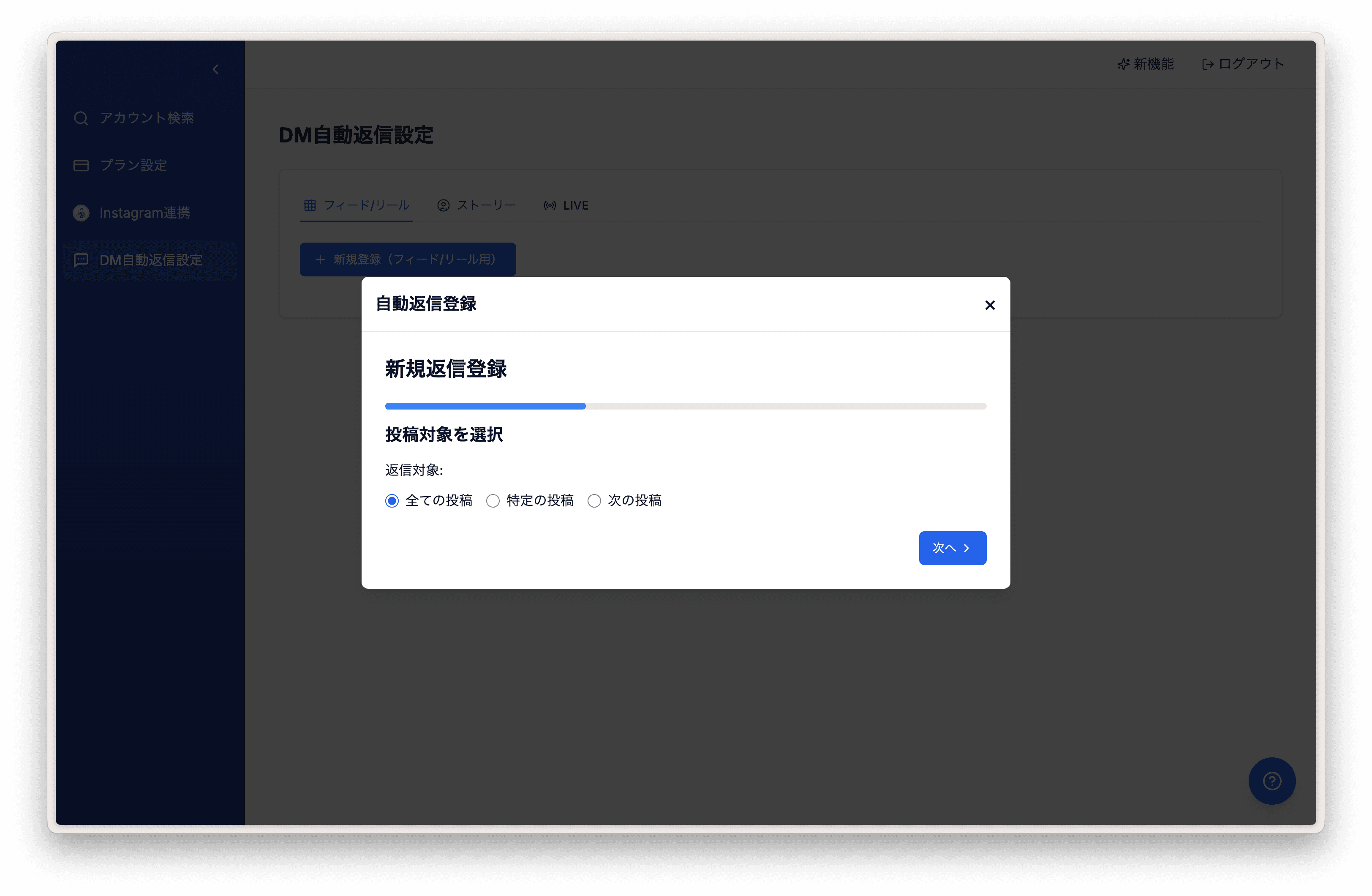Click the search icon beside アカウント検索

pos(81,117)
